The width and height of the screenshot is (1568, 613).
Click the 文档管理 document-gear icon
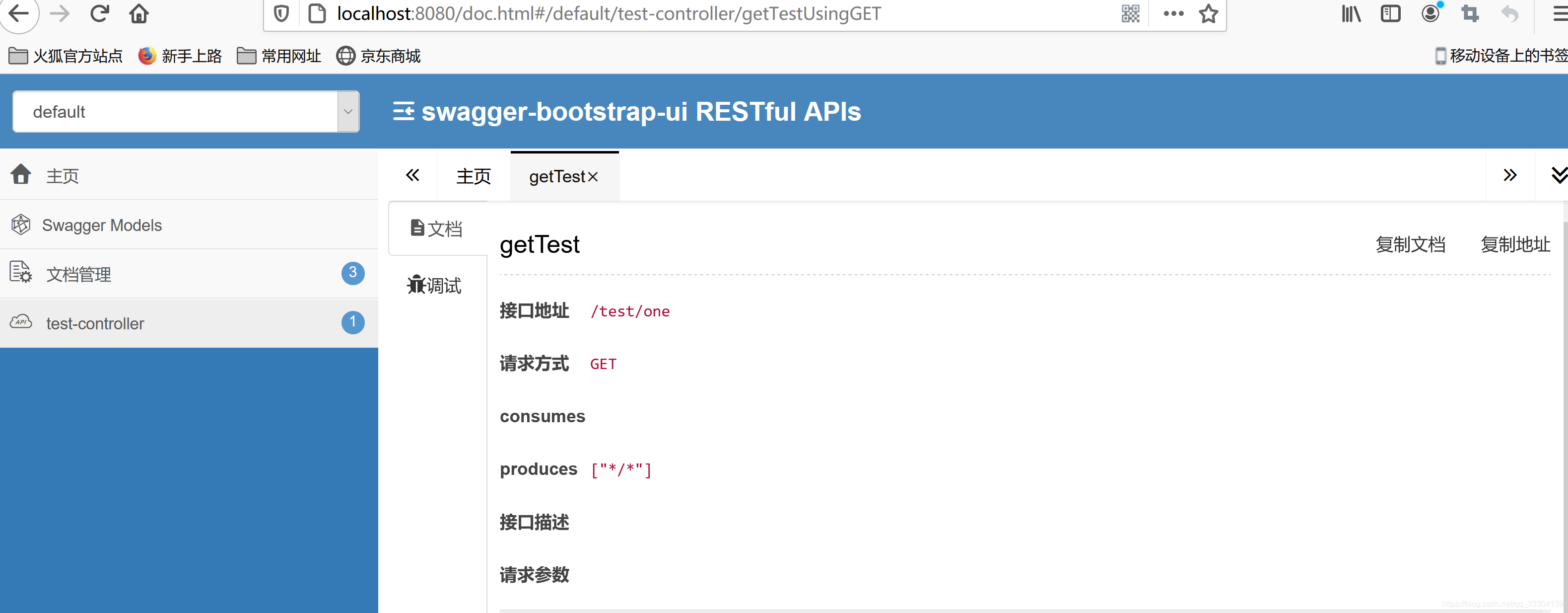pyautogui.click(x=21, y=272)
